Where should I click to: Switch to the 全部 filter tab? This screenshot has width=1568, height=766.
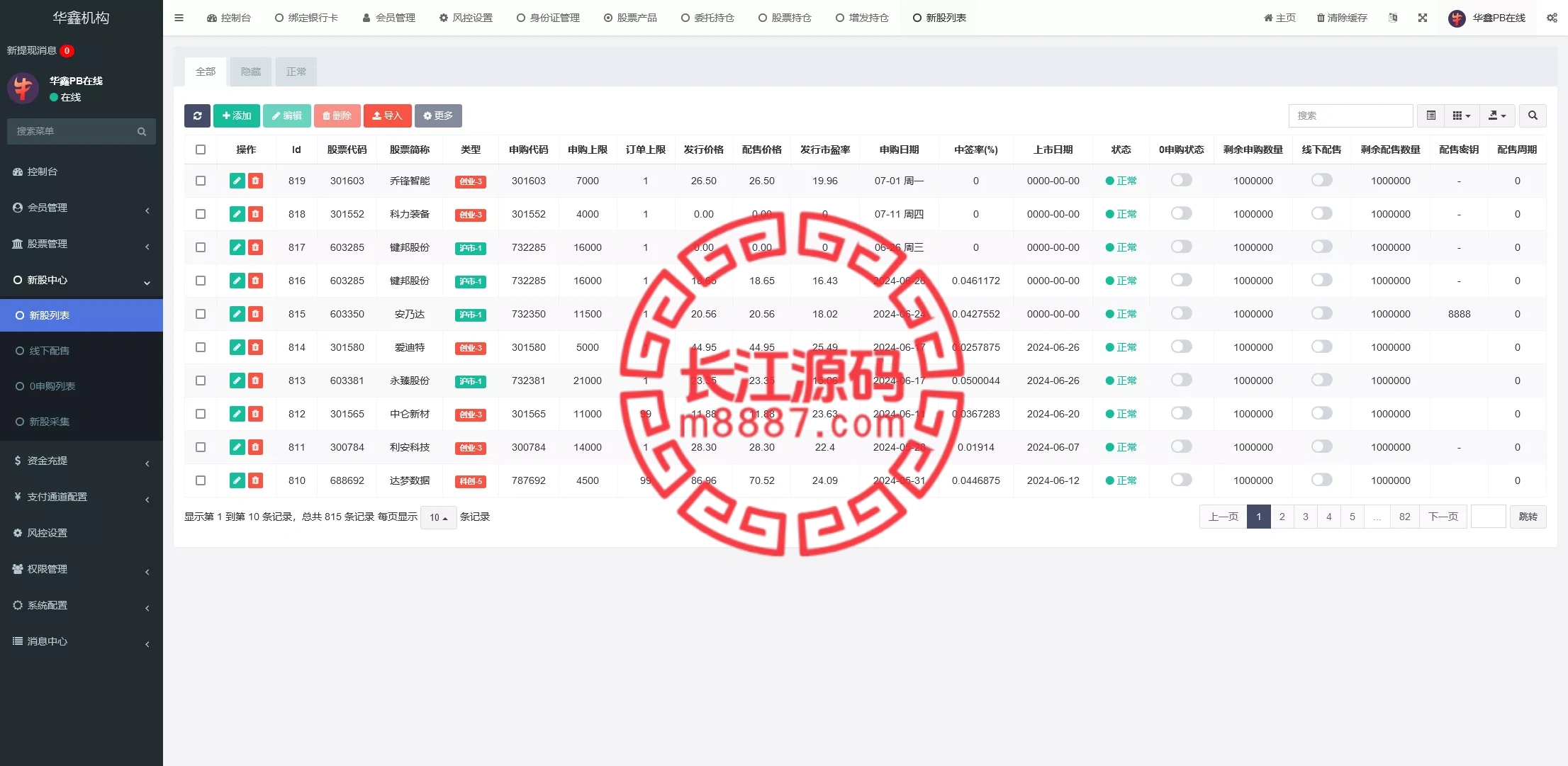point(206,72)
